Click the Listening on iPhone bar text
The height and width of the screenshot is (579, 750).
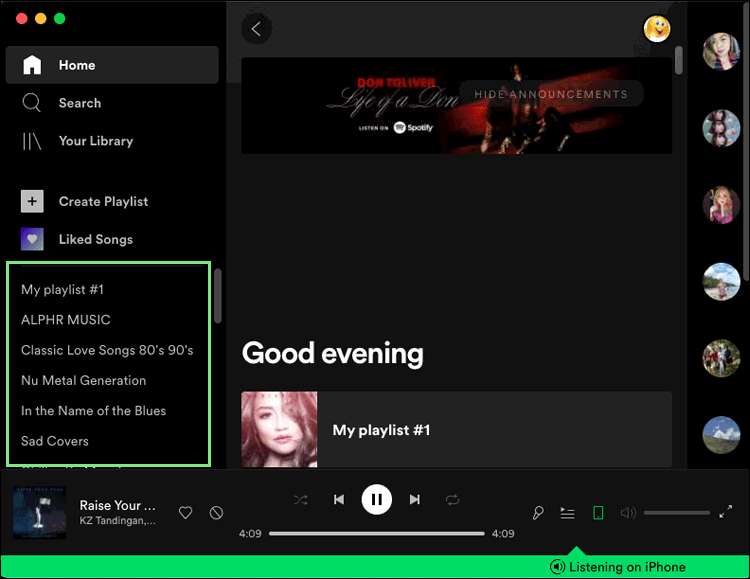[x=627, y=567]
